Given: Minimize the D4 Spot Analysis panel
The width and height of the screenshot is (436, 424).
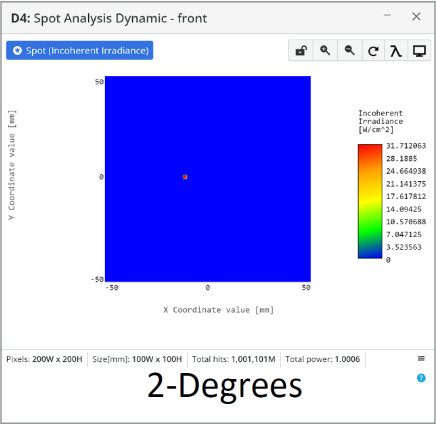Looking at the screenshot, I should pos(387,15).
